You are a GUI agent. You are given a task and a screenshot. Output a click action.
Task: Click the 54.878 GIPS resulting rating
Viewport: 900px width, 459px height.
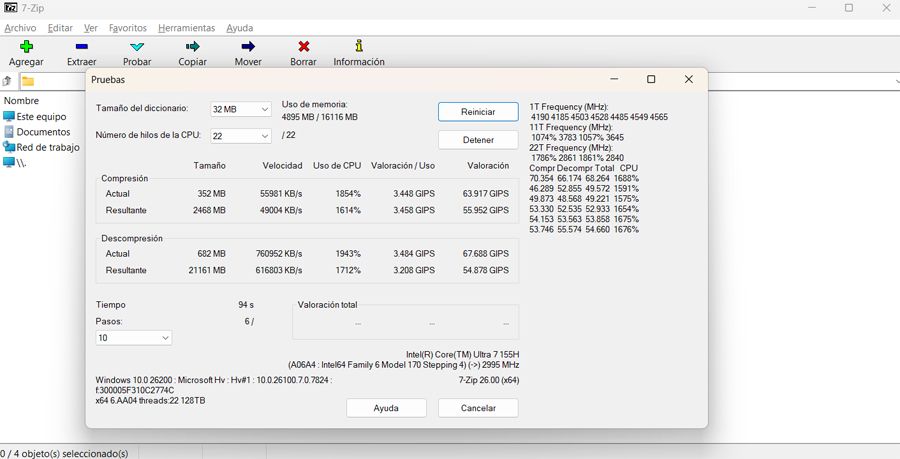click(486, 270)
